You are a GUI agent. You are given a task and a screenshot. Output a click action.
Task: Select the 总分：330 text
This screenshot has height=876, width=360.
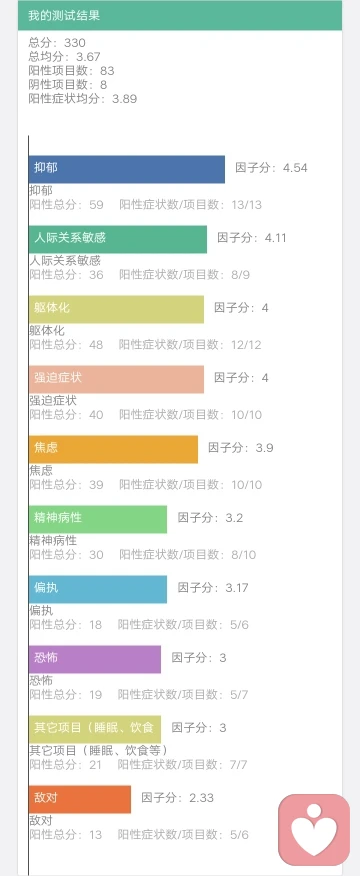coord(57,43)
